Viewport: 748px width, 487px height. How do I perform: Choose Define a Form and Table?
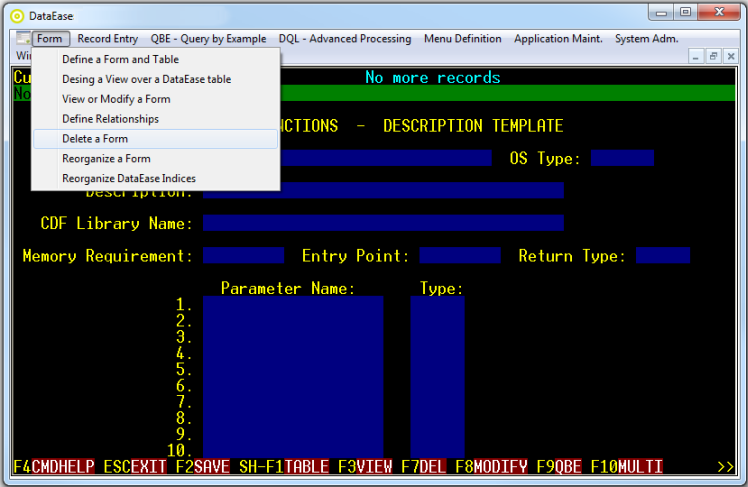(156, 60)
